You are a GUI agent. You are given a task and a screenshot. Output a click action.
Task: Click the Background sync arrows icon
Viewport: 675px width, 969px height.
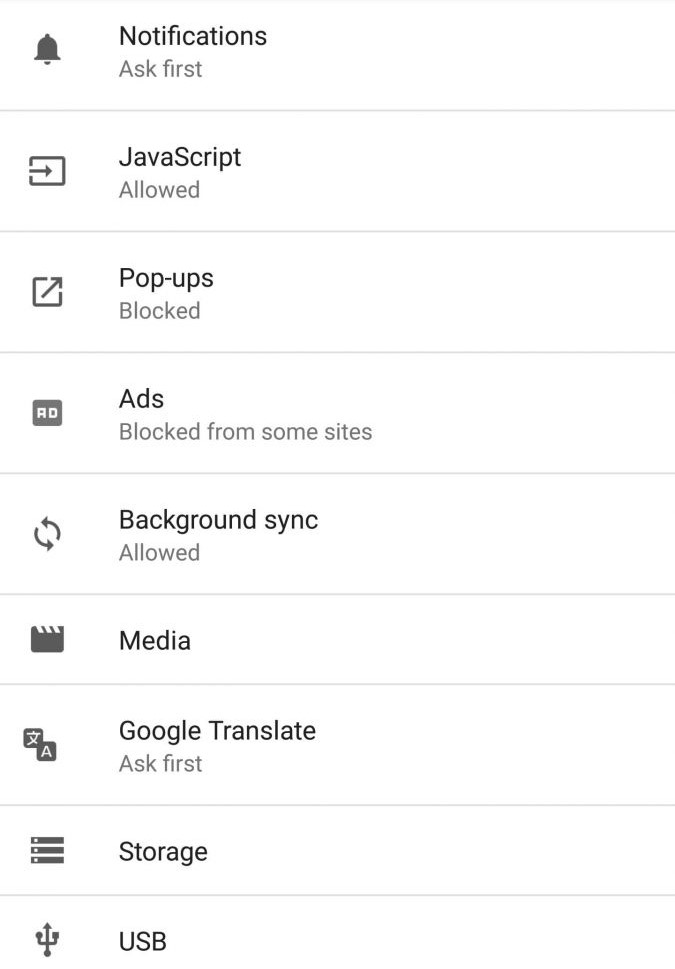point(47,534)
